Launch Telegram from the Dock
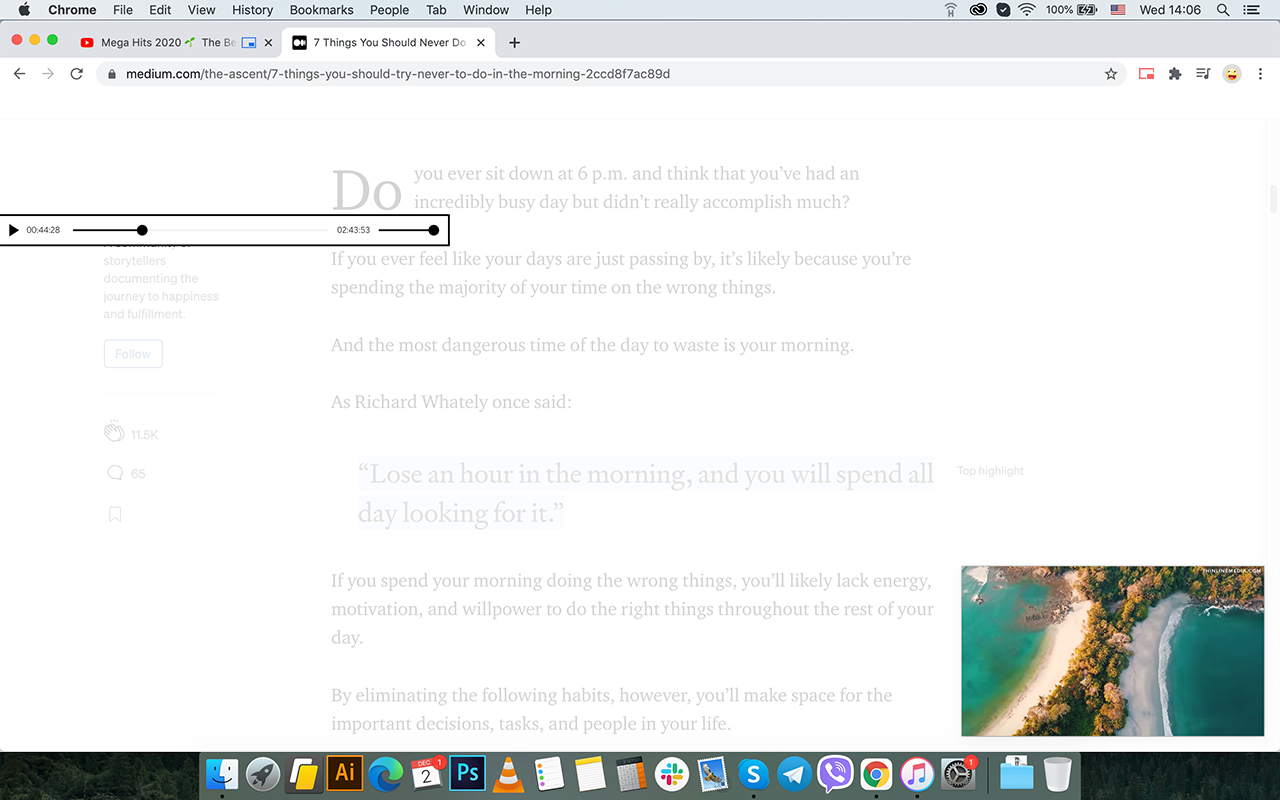Image resolution: width=1280 pixels, height=800 pixels. (x=794, y=774)
